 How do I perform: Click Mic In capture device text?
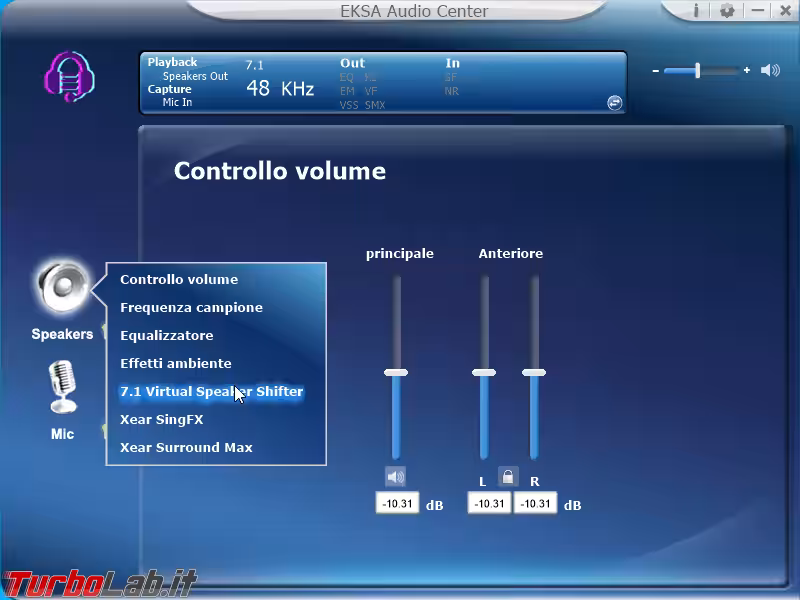click(x=177, y=102)
